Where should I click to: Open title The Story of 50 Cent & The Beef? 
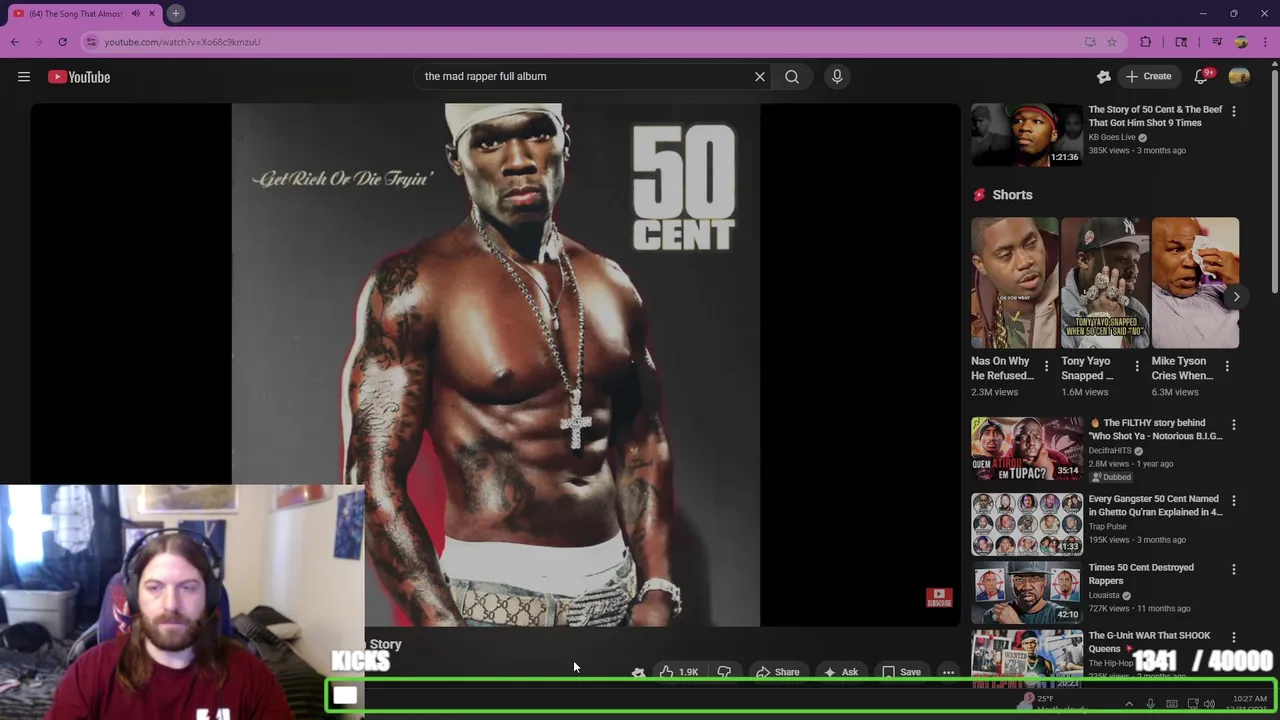[1155, 116]
